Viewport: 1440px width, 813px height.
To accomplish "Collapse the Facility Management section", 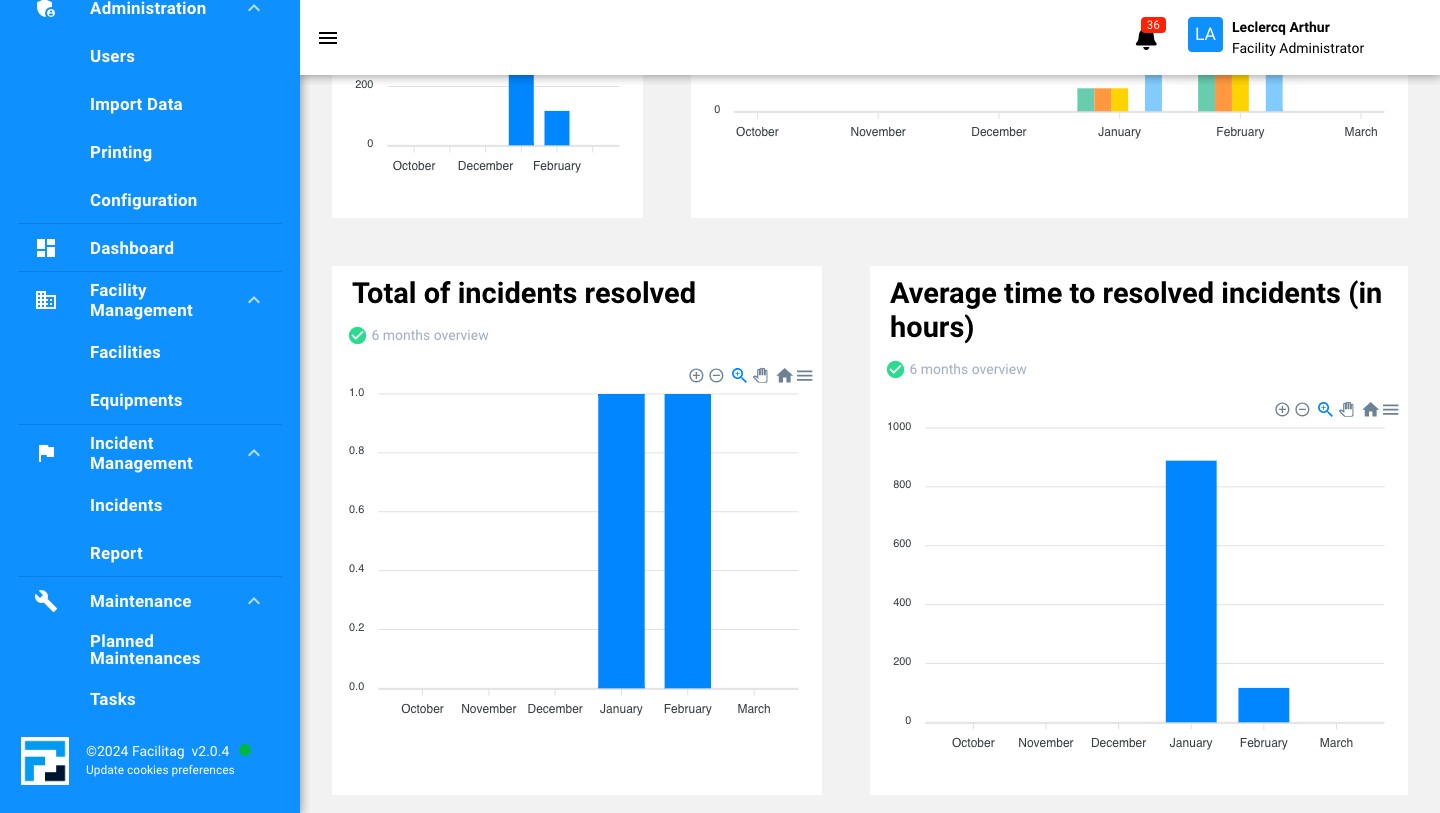I will click(254, 300).
